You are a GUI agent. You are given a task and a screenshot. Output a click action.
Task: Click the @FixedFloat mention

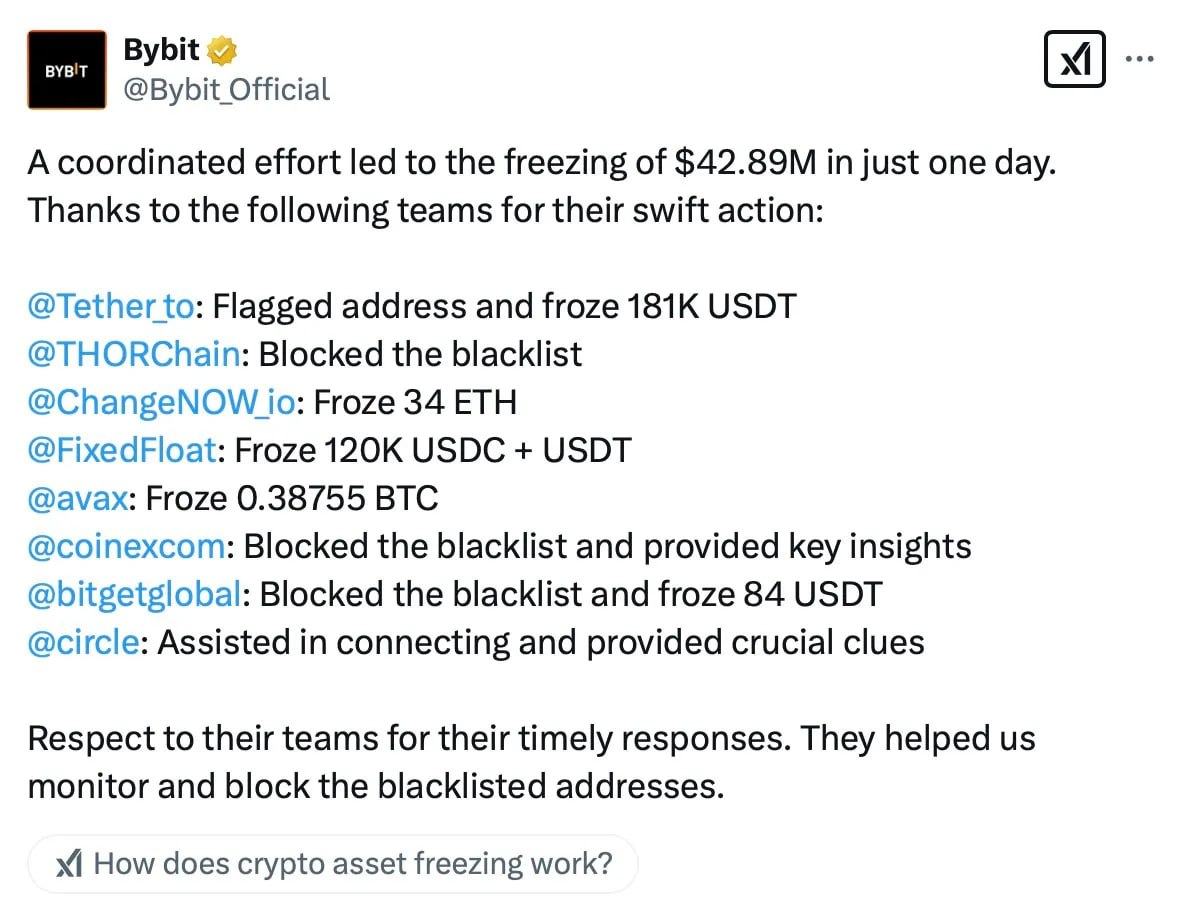(120, 450)
